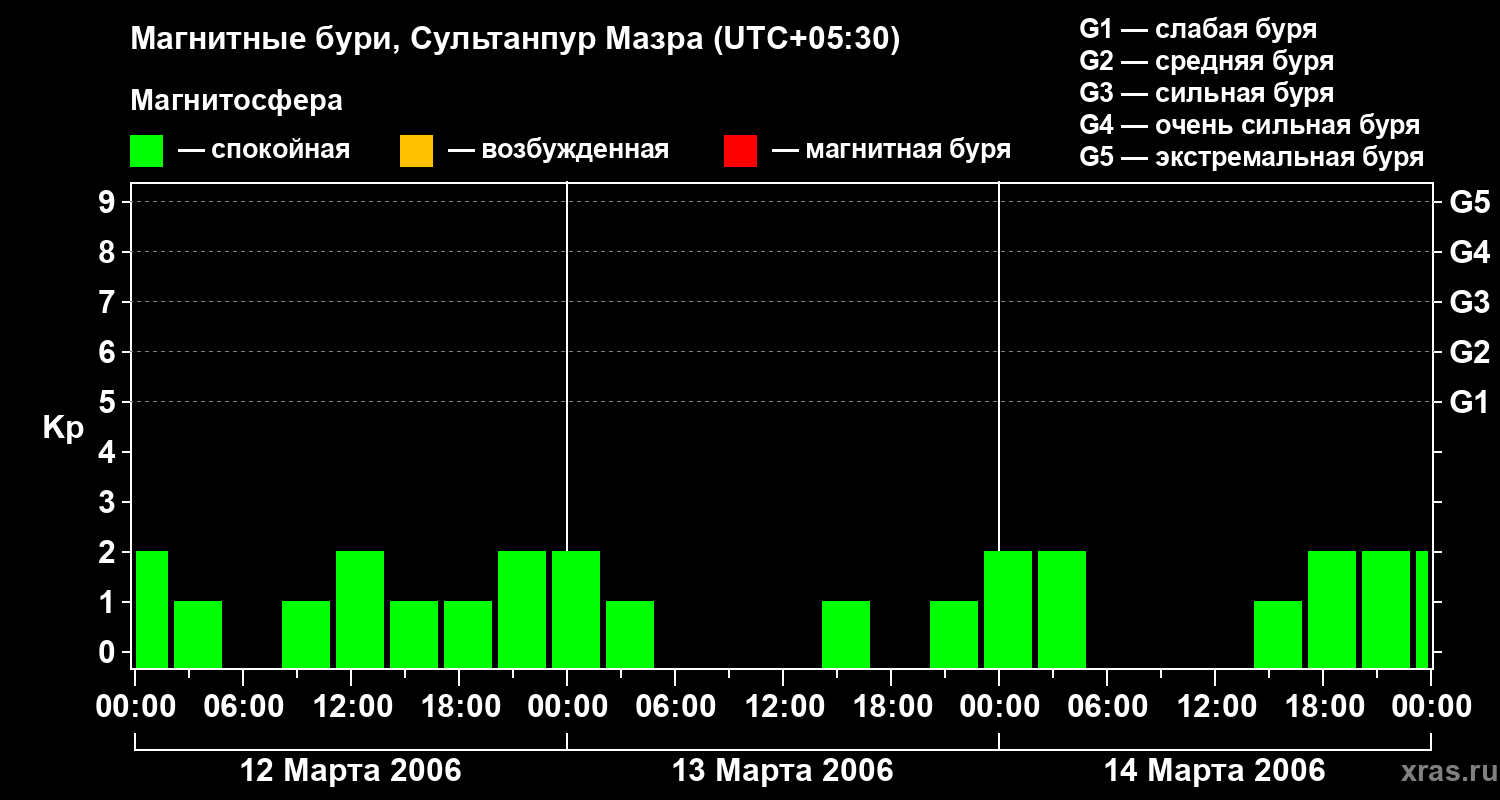
Task: Click the green 'спокойная' legend swatch
Action: (x=147, y=151)
